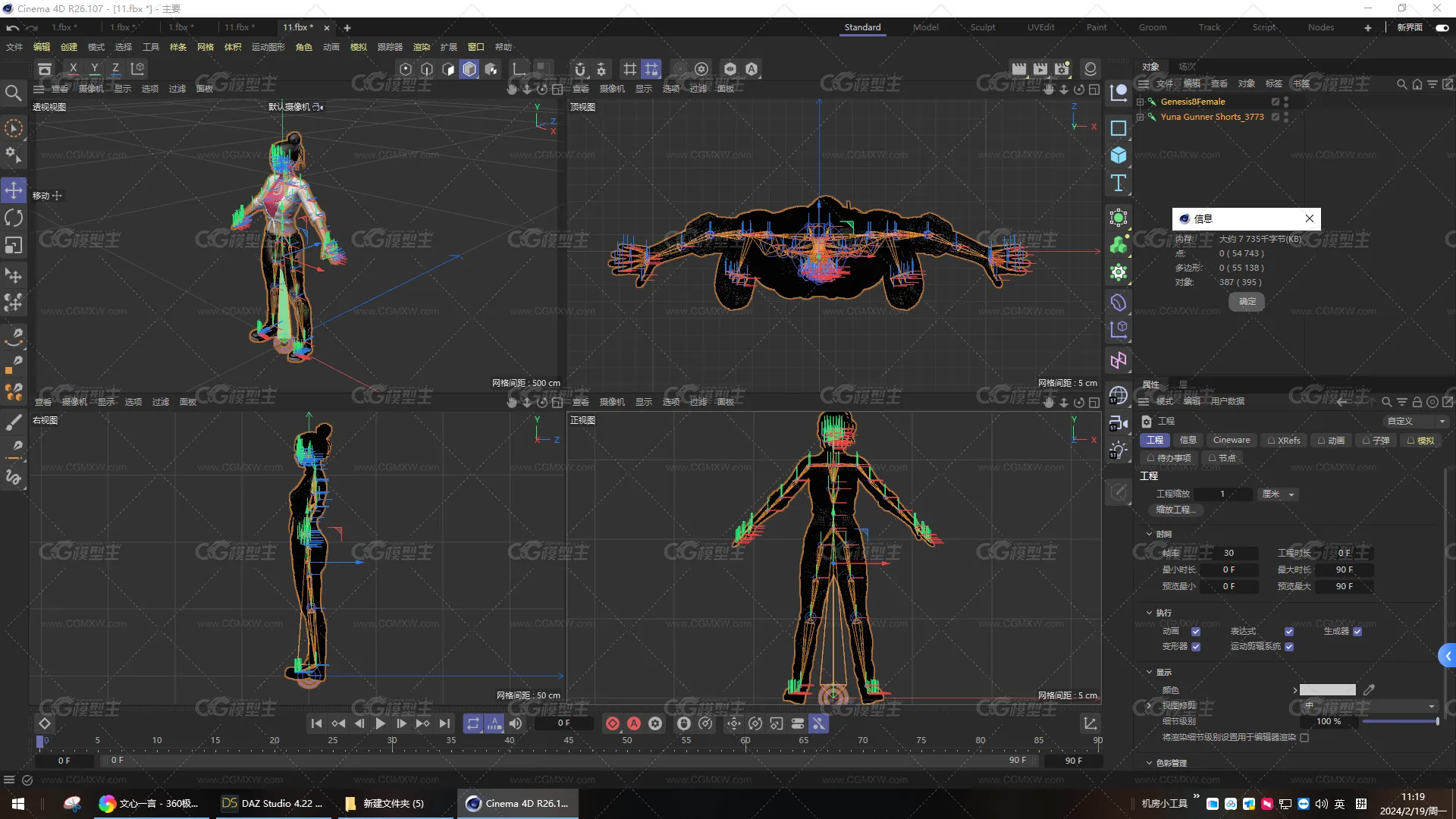Toggle playback loop mode icon

[472, 723]
